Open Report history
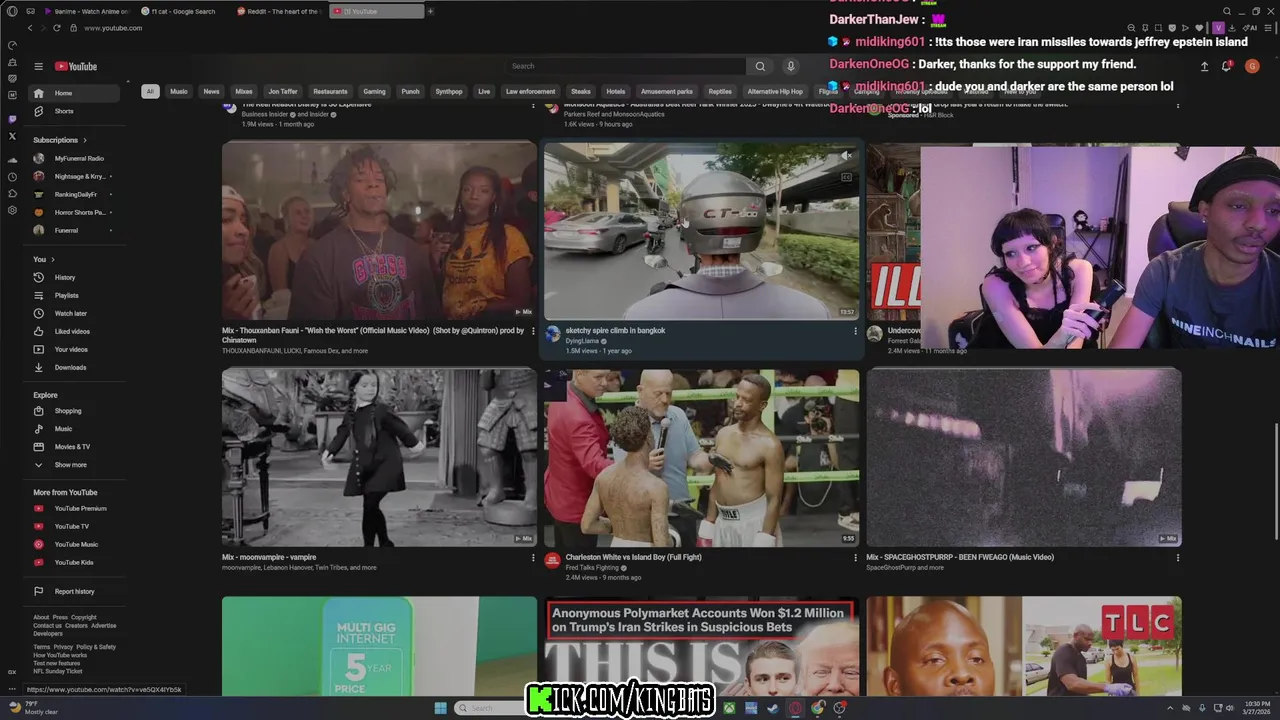Viewport: 1280px width, 720px height. tap(73, 591)
